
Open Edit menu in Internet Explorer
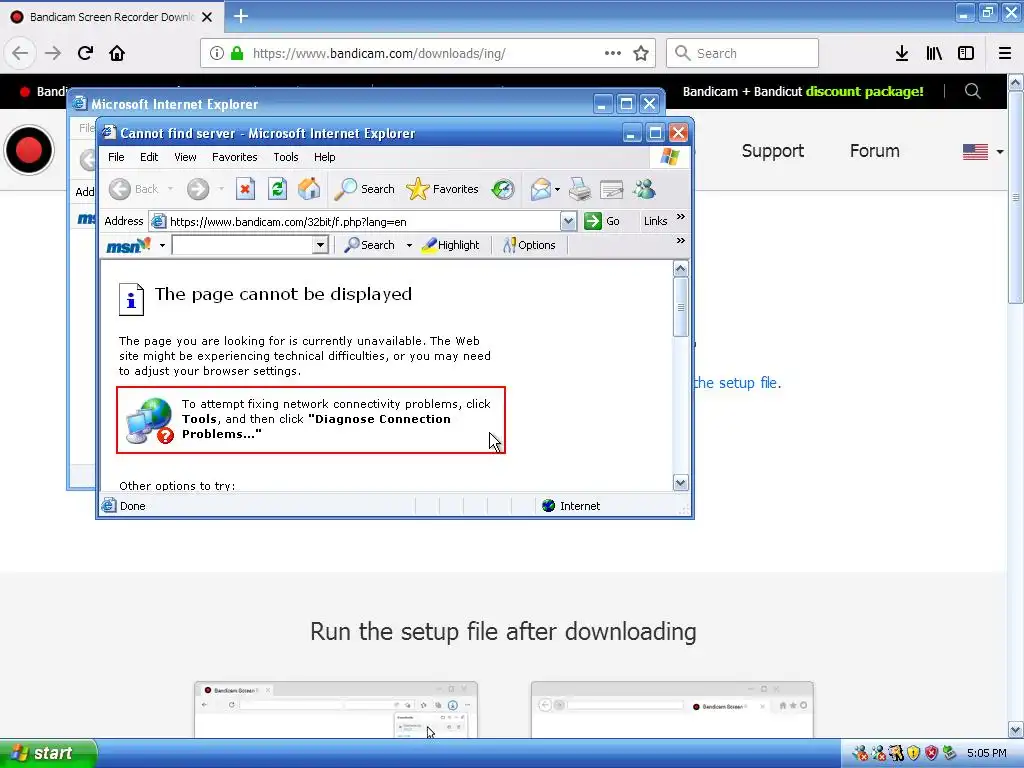pyautogui.click(x=149, y=157)
